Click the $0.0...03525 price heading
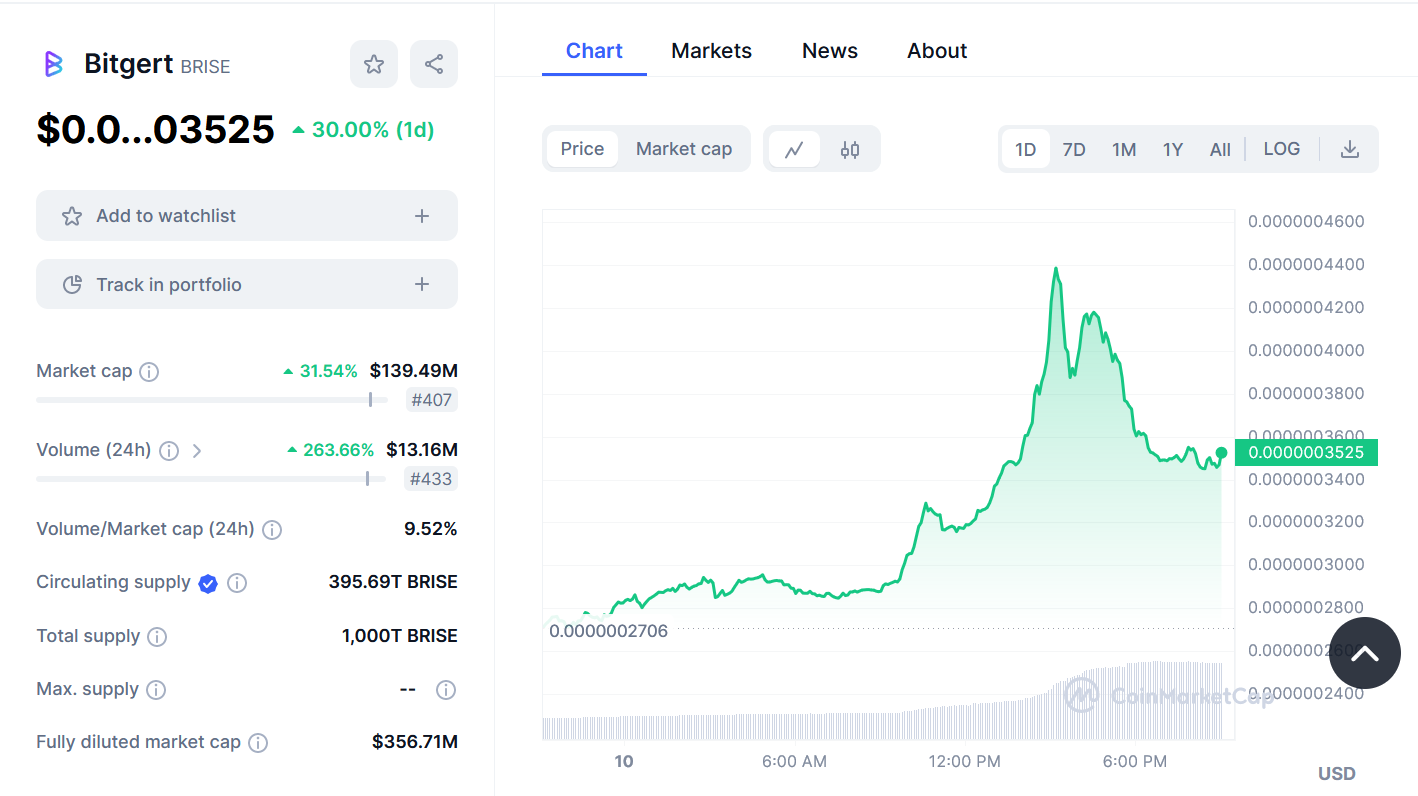The width and height of the screenshot is (1418, 796). tap(155, 129)
